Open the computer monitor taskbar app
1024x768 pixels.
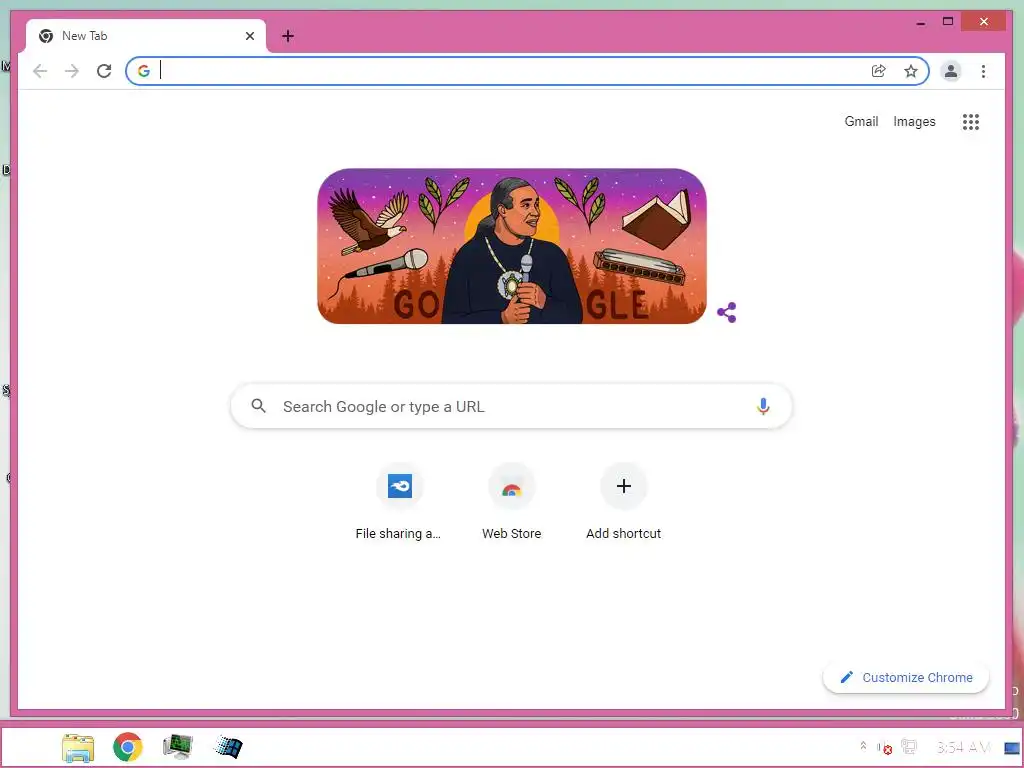pyautogui.click(x=178, y=747)
